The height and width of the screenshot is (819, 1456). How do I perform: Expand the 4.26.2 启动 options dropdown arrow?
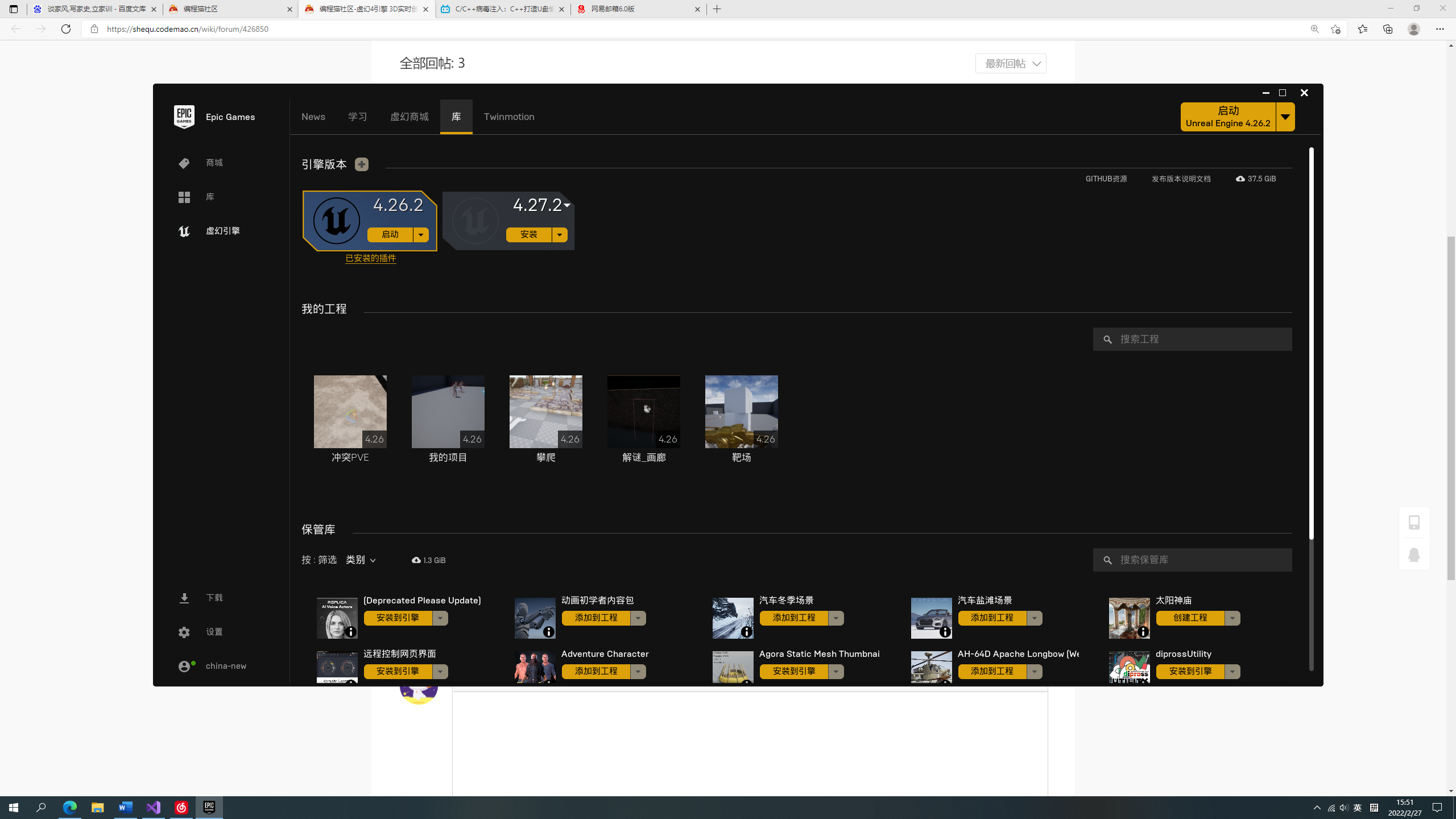[x=421, y=235]
